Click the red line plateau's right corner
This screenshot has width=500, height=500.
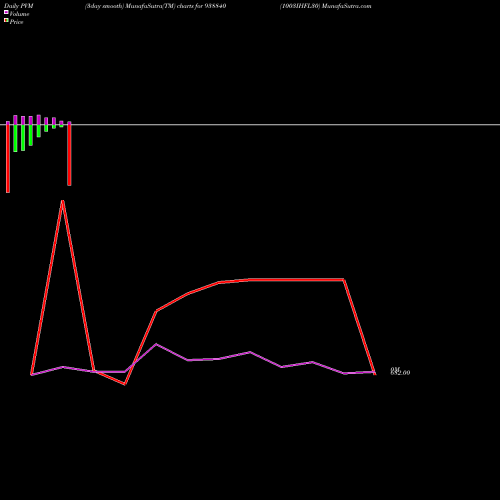344,280
